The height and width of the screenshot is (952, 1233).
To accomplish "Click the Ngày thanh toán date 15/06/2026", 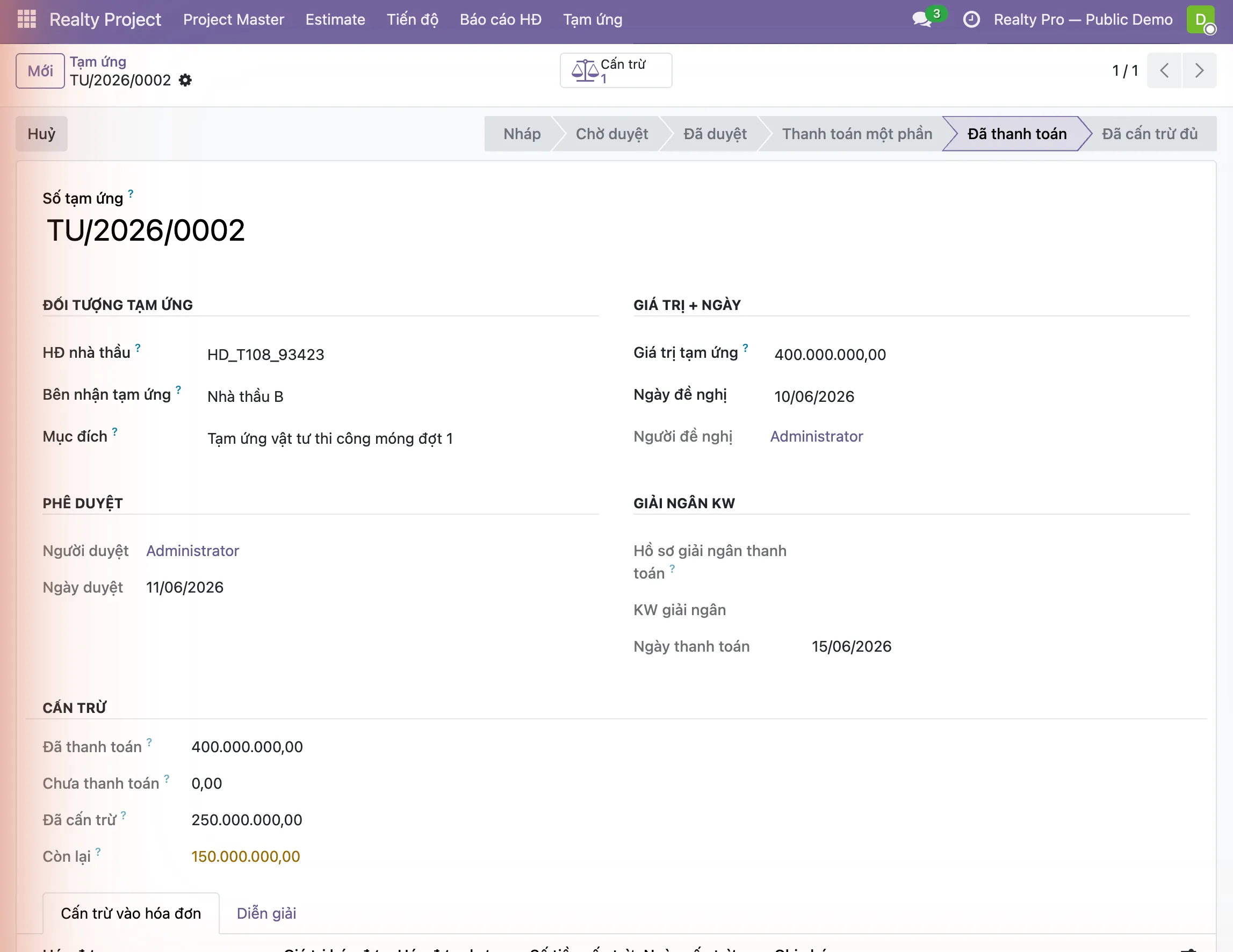I will click(852, 646).
